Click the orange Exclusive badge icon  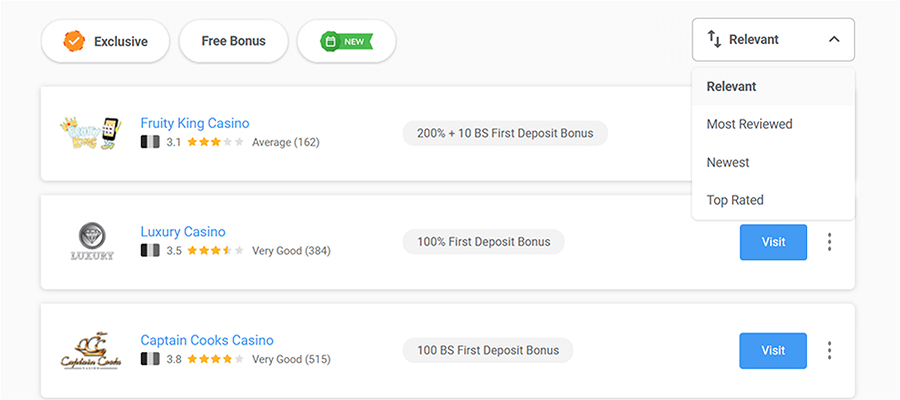(74, 41)
